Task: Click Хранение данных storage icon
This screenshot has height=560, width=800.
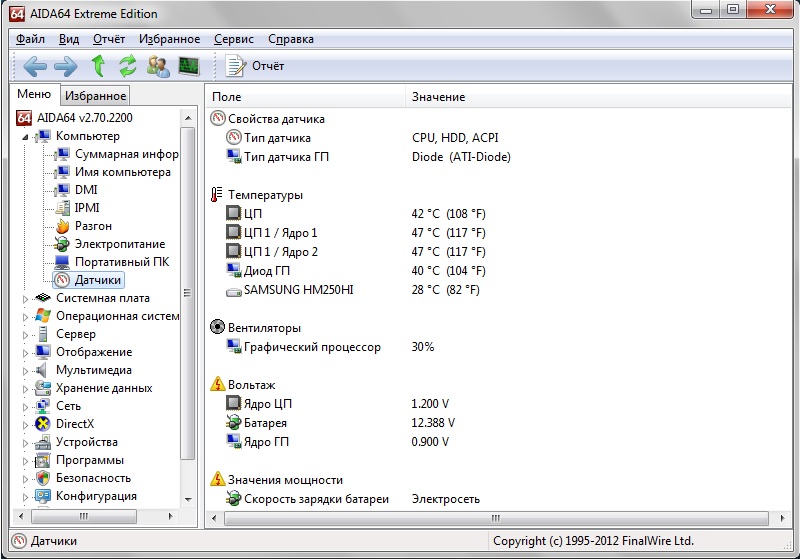Action: point(43,388)
